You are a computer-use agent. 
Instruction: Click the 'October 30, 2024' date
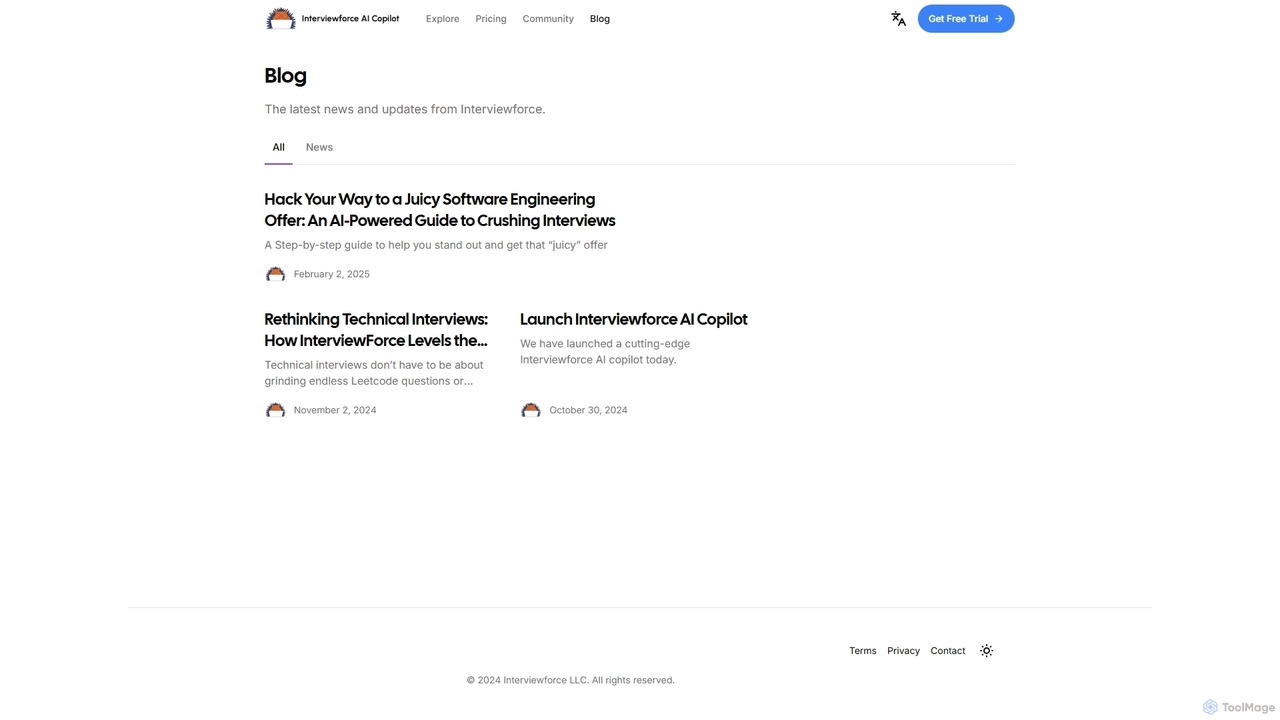588,410
